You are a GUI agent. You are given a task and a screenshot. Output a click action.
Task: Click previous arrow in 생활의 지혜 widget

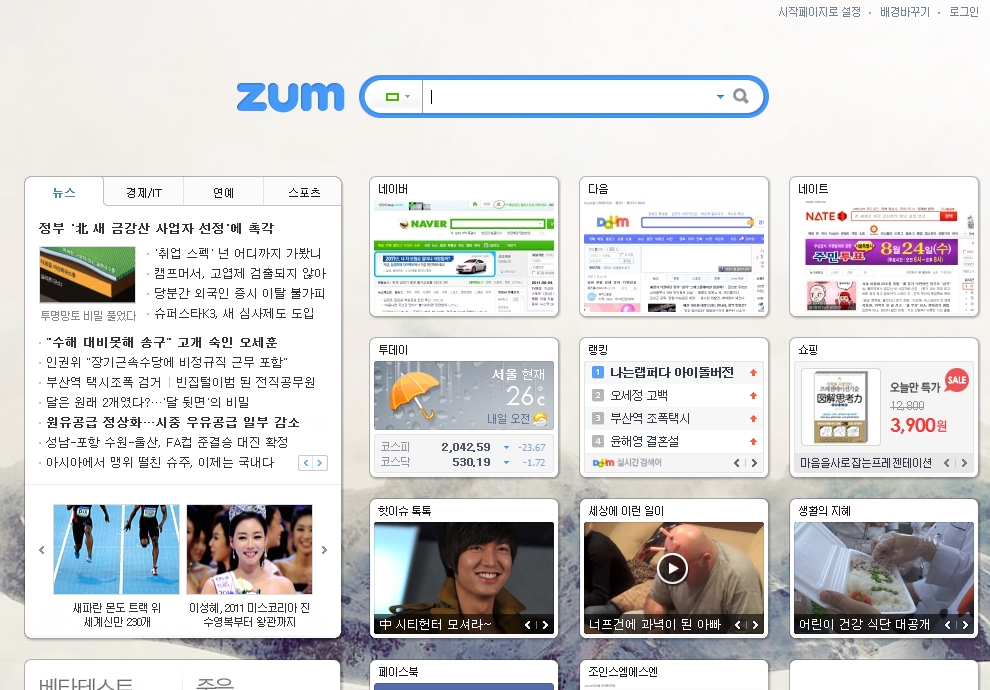click(947, 625)
